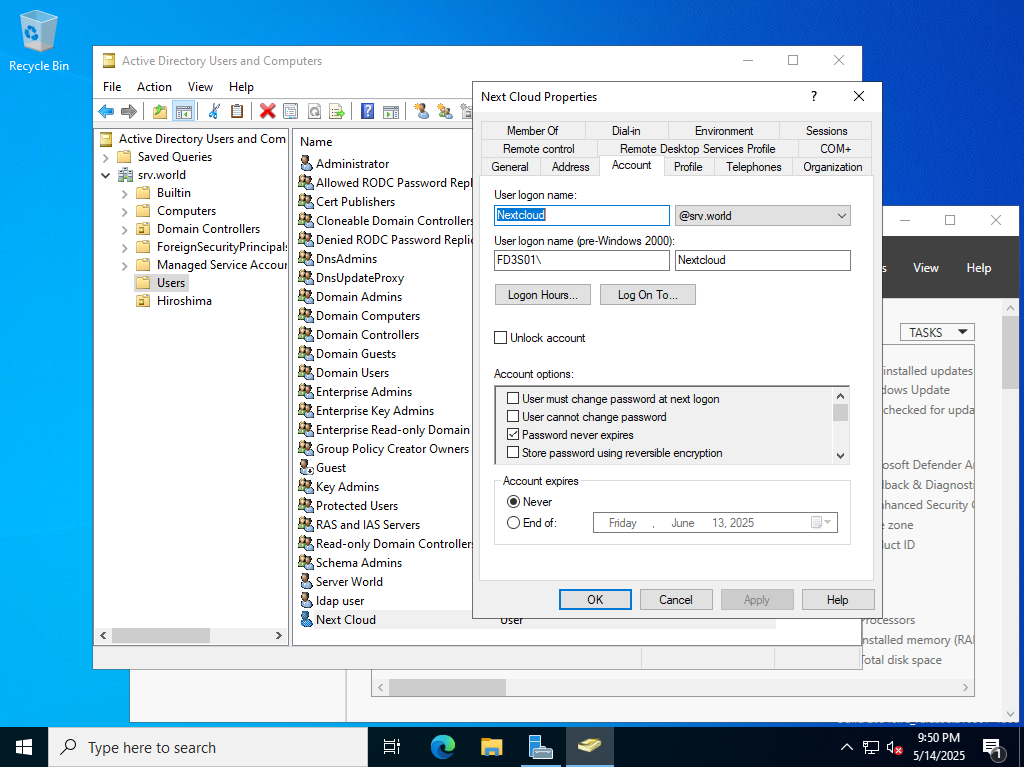Open the File menu

112,87
